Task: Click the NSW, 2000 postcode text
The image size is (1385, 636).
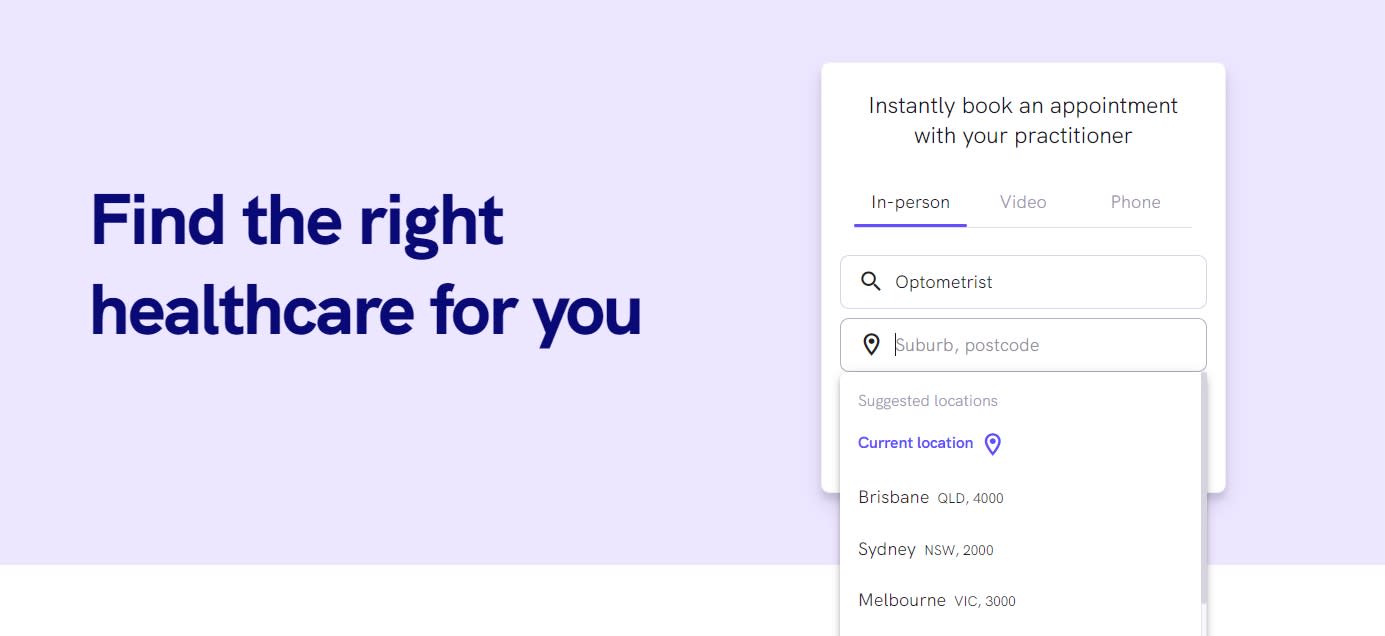Action: point(959,550)
